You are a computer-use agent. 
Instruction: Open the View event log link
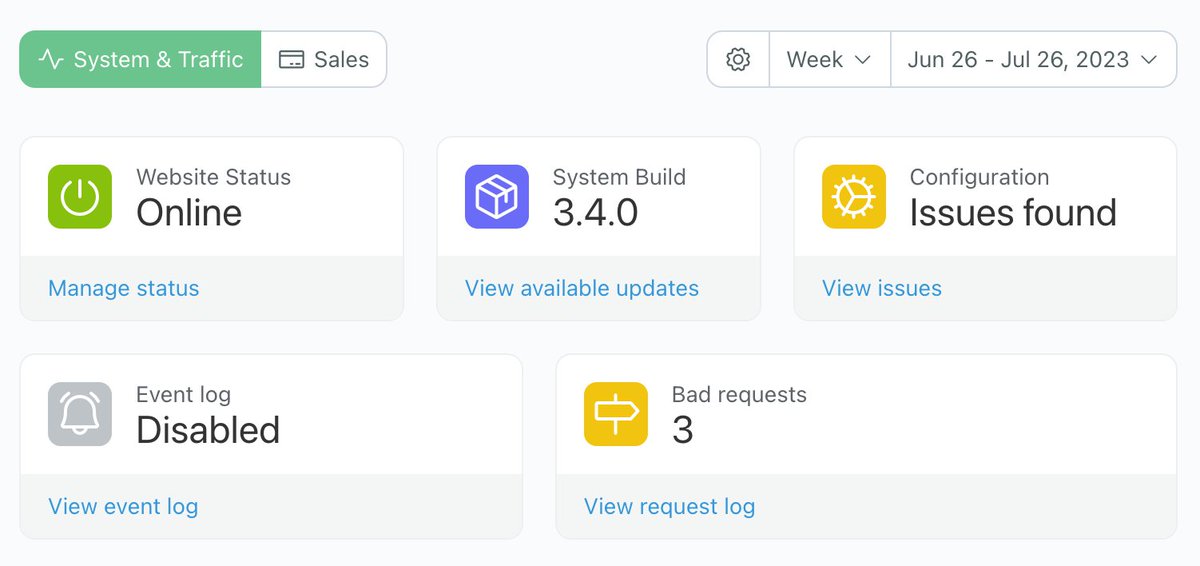pos(123,506)
